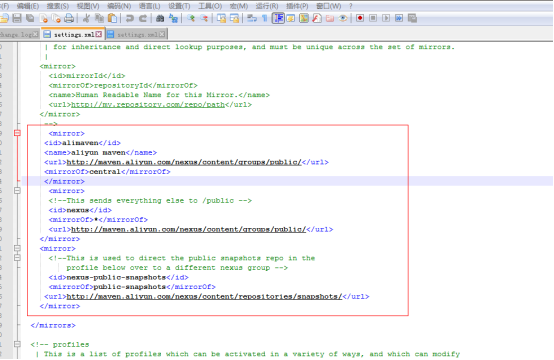This screenshot has width=554, height=360.
Task: Open the 搜索(S) menu
Action: 58,6
